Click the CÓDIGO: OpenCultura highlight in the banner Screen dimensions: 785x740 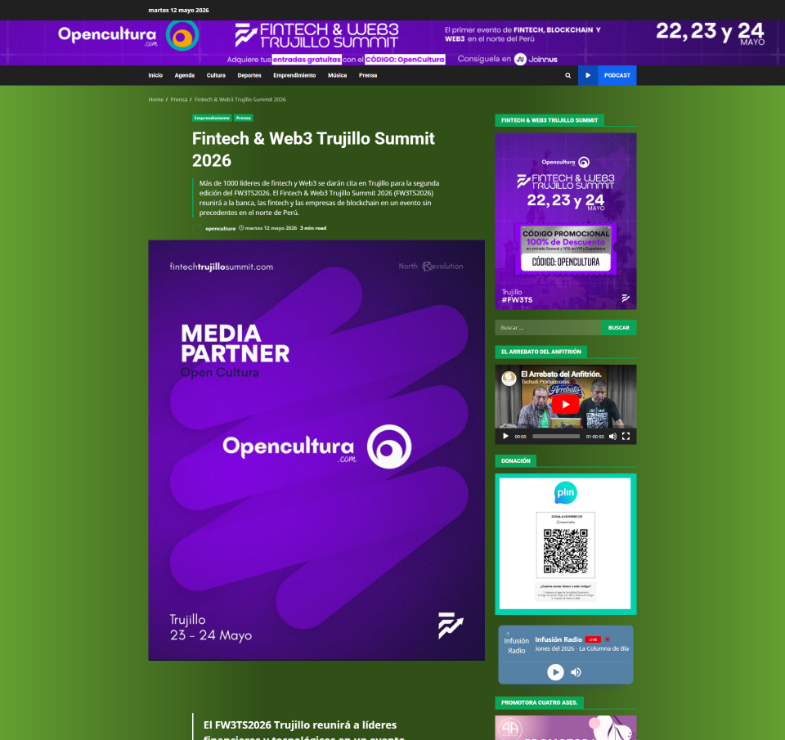[405, 60]
